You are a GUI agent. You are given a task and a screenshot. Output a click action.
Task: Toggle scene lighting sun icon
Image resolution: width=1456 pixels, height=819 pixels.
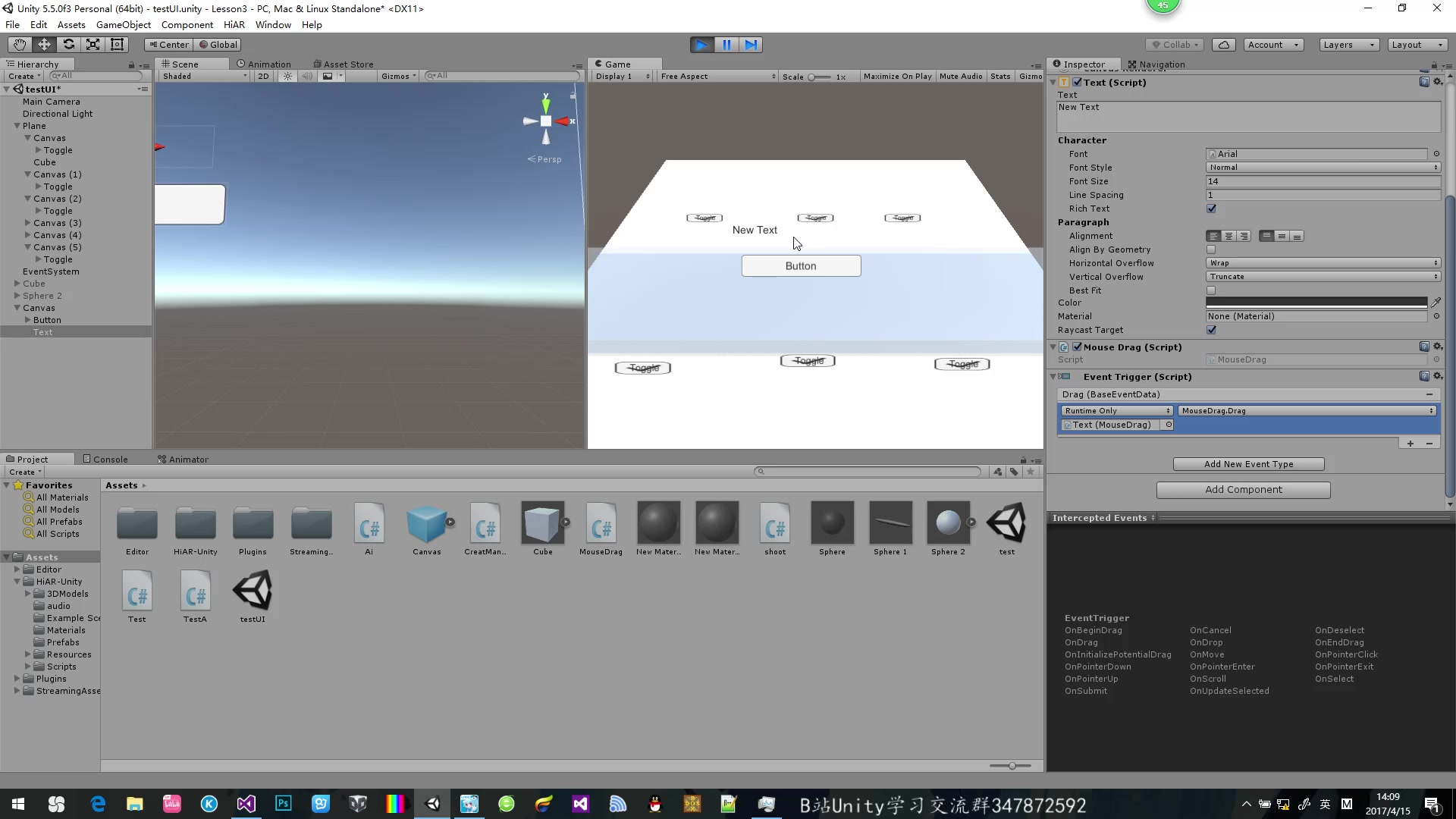click(287, 76)
